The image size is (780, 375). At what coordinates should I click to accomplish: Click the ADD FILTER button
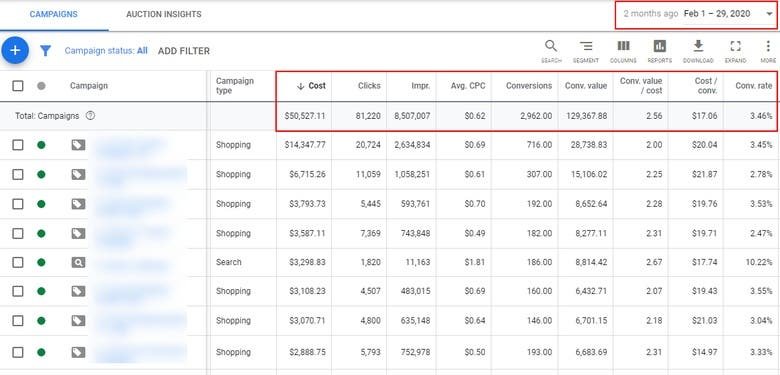(x=184, y=51)
